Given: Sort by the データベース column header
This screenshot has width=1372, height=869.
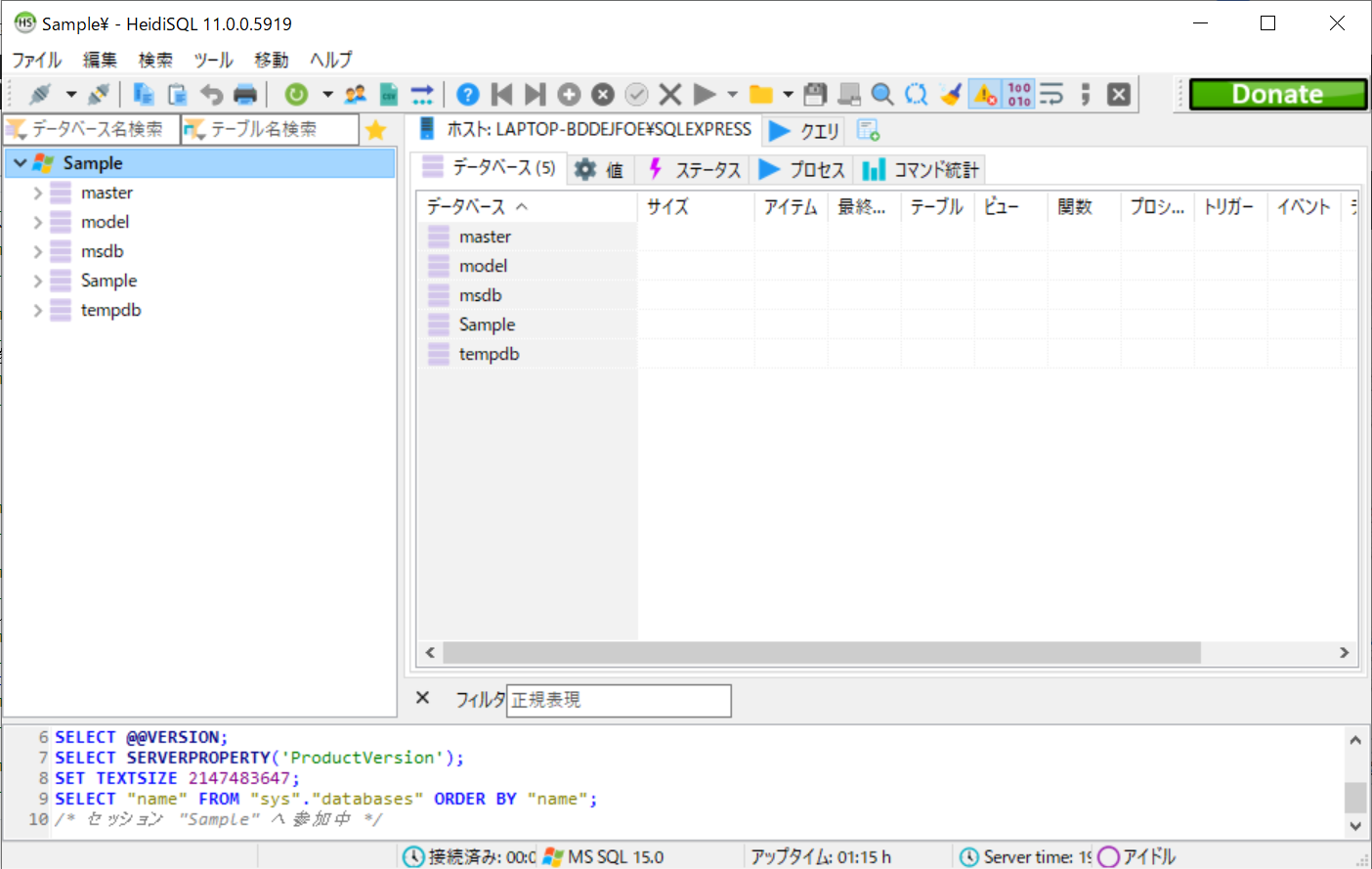Looking at the screenshot, I should [528, 206].
